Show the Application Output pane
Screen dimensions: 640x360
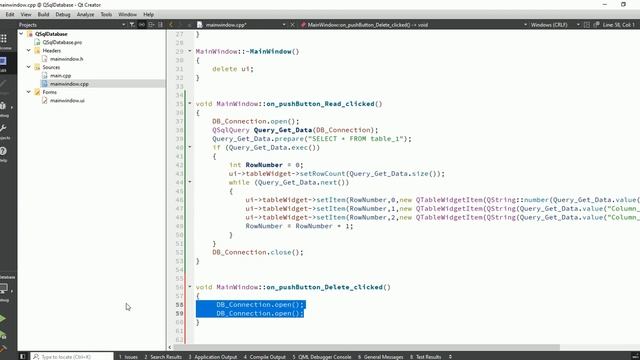coord(213,357)
